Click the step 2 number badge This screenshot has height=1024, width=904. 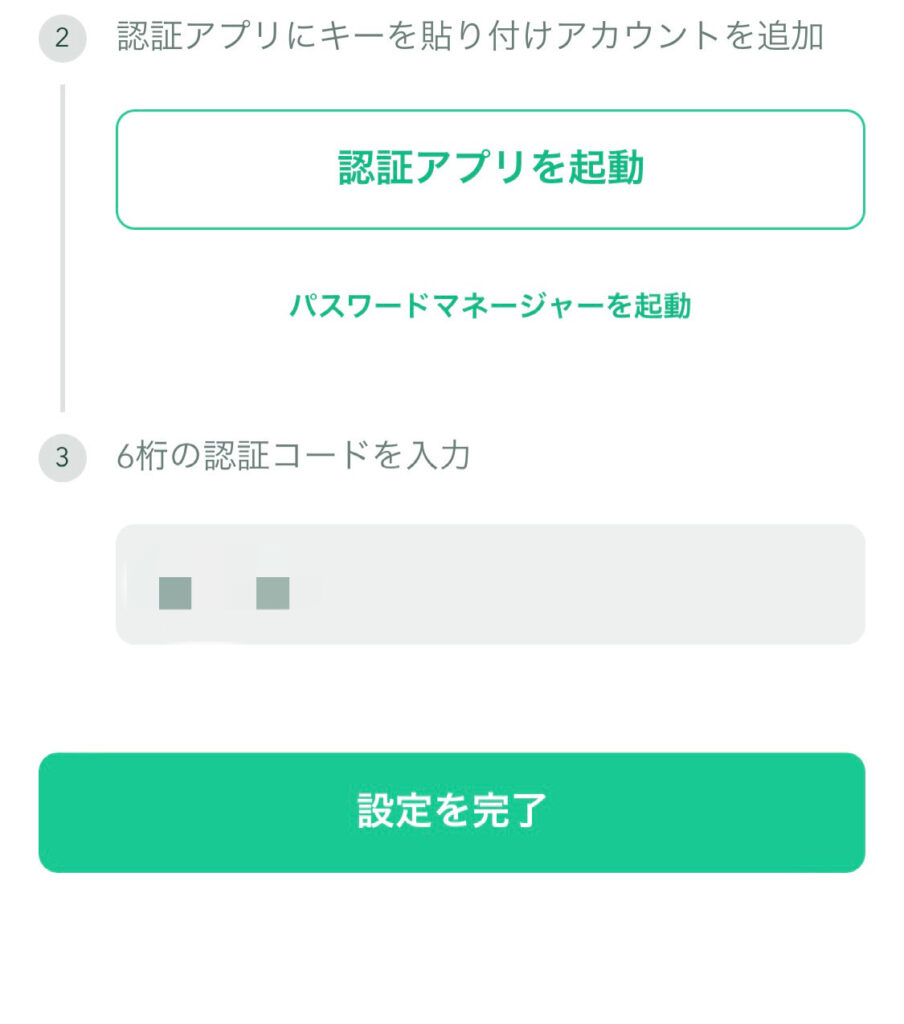pyautogui.click(x=62, y=38)
